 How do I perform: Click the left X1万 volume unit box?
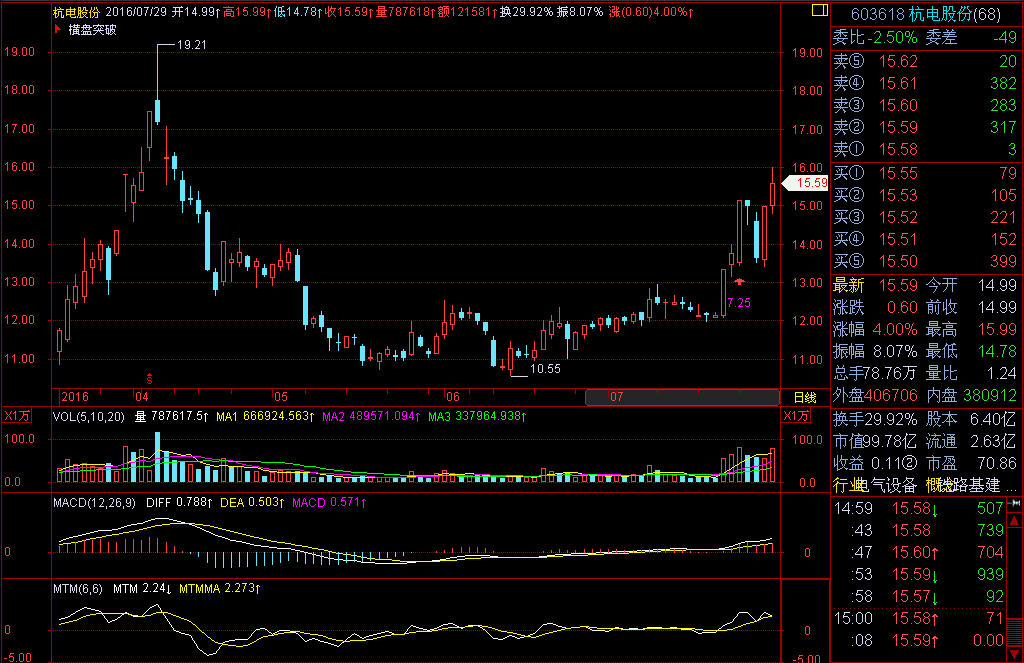(16, 416)
